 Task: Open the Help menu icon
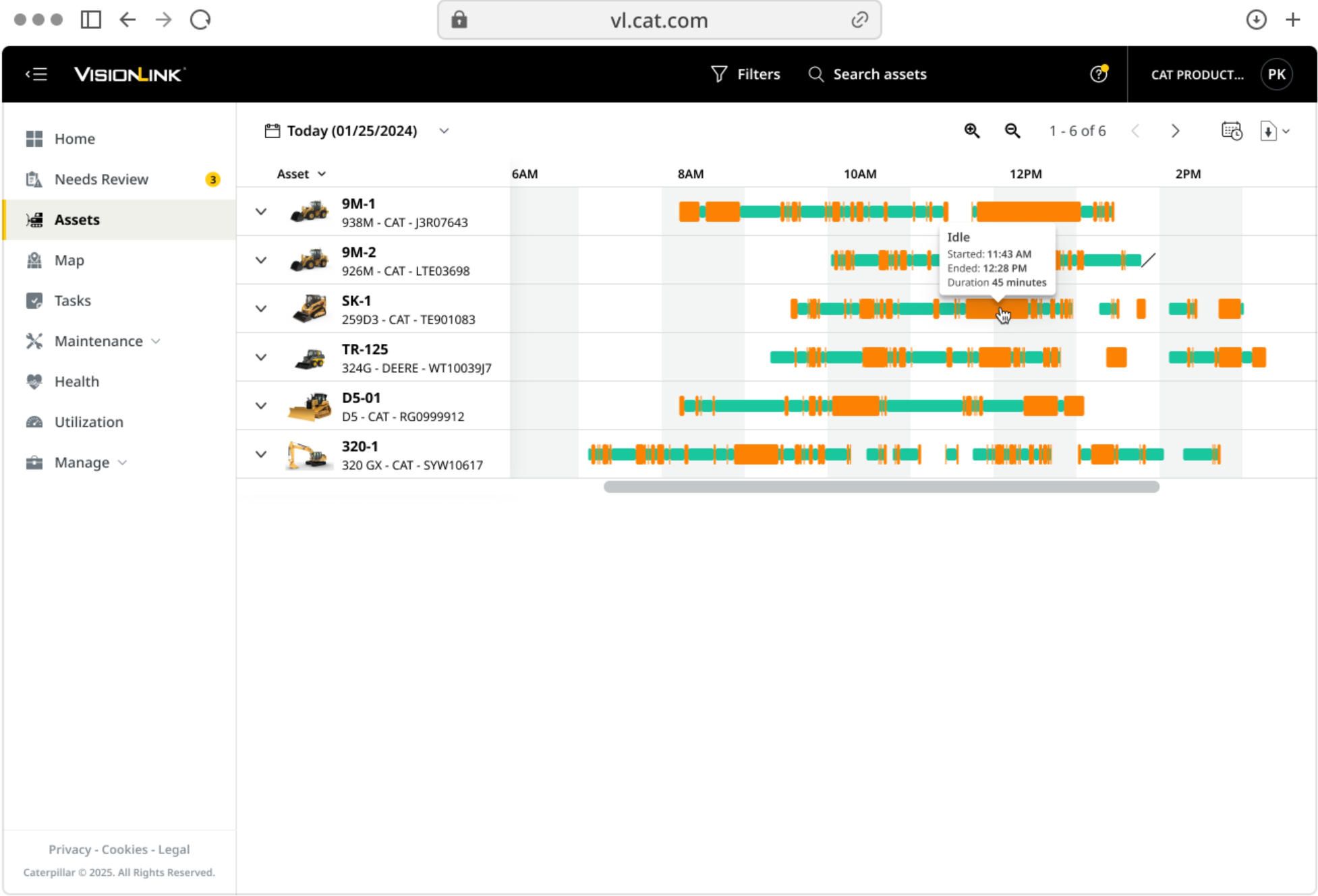[1099, 74]
